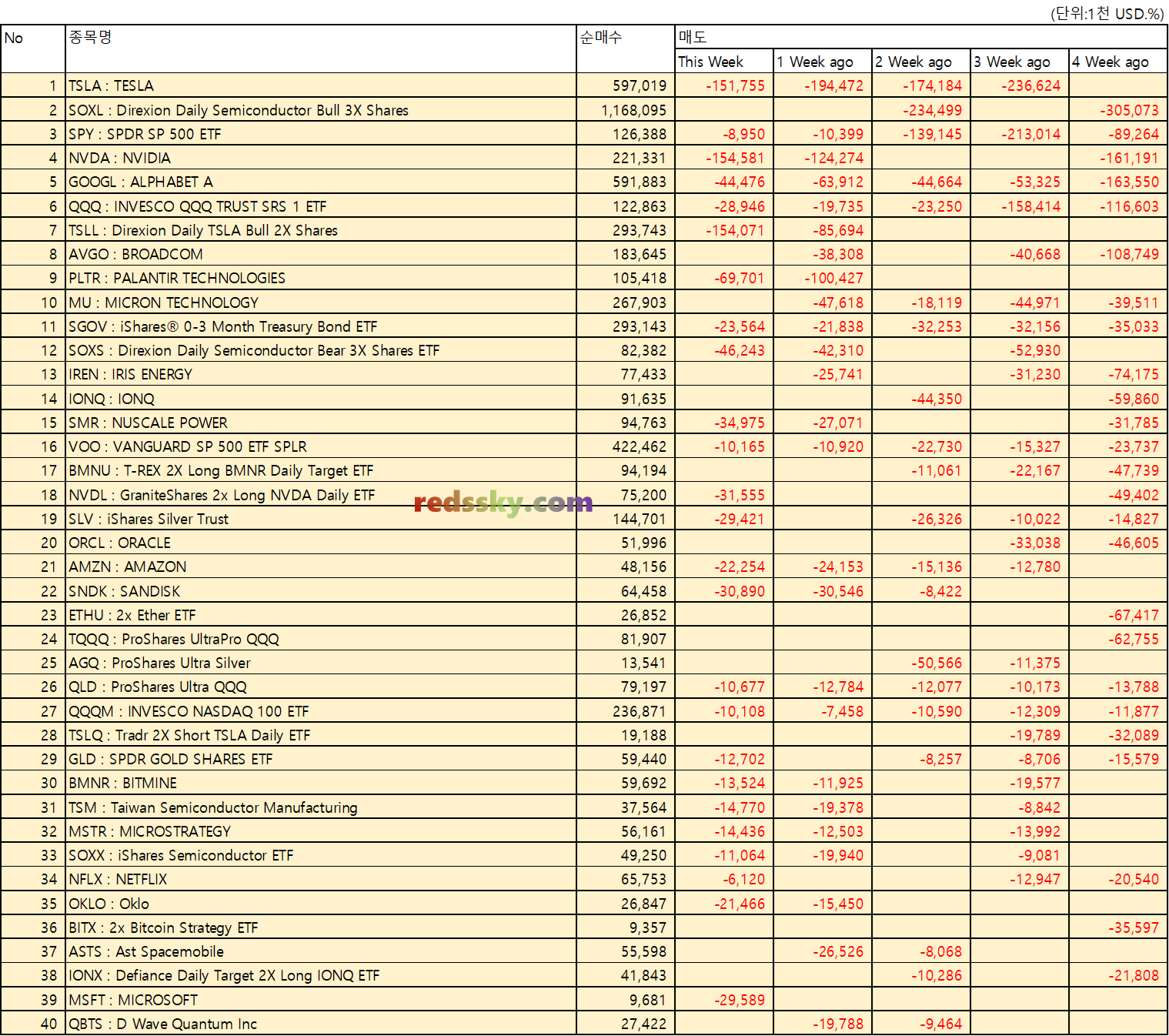Click the 'IREN : IRIS ENERGY' cell
Image resolution: width=1169 pixels, height=1036 pixels.
coord(321,374)
